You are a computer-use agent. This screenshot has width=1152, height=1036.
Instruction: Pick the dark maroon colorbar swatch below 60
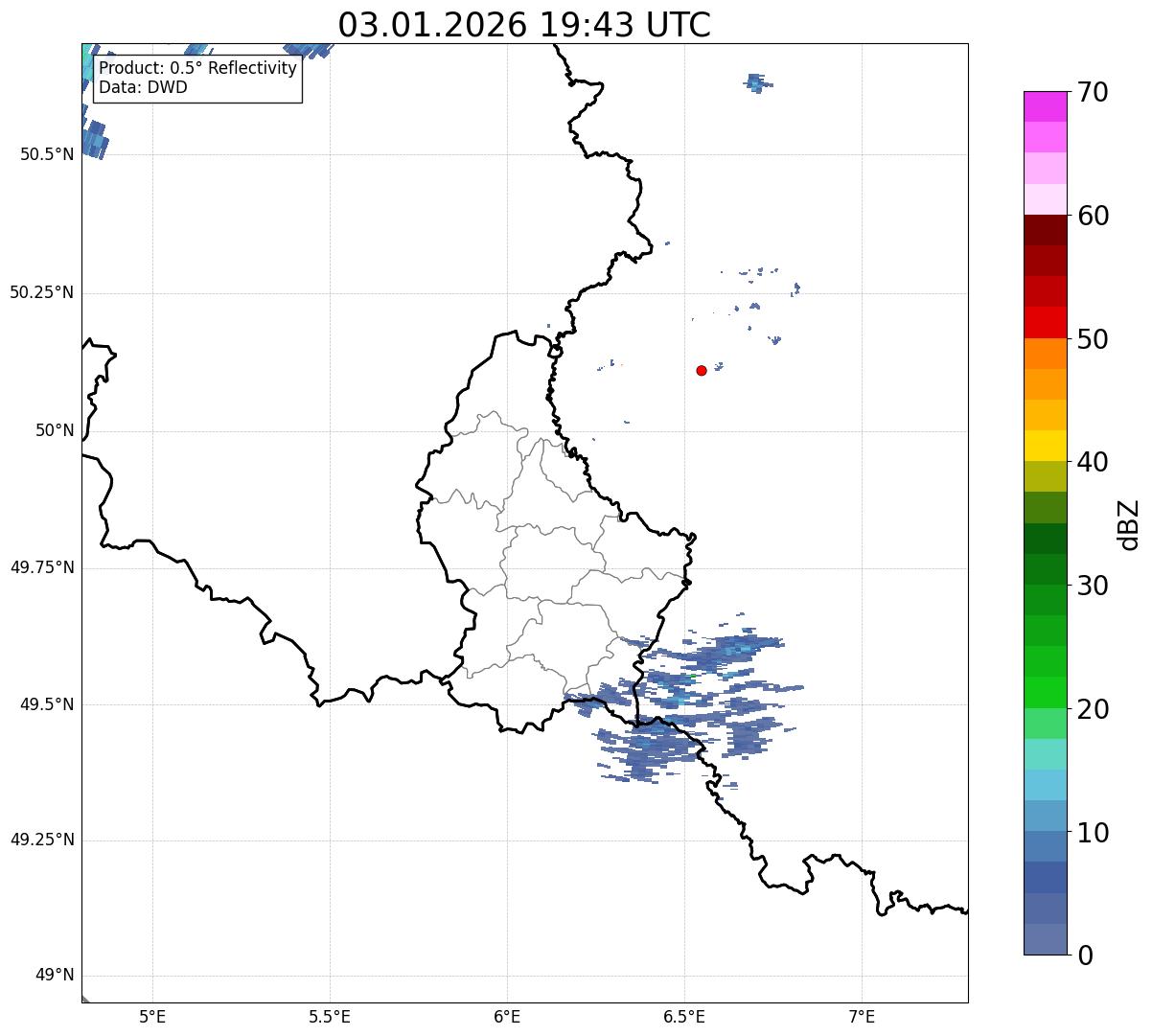point(1045,230)
